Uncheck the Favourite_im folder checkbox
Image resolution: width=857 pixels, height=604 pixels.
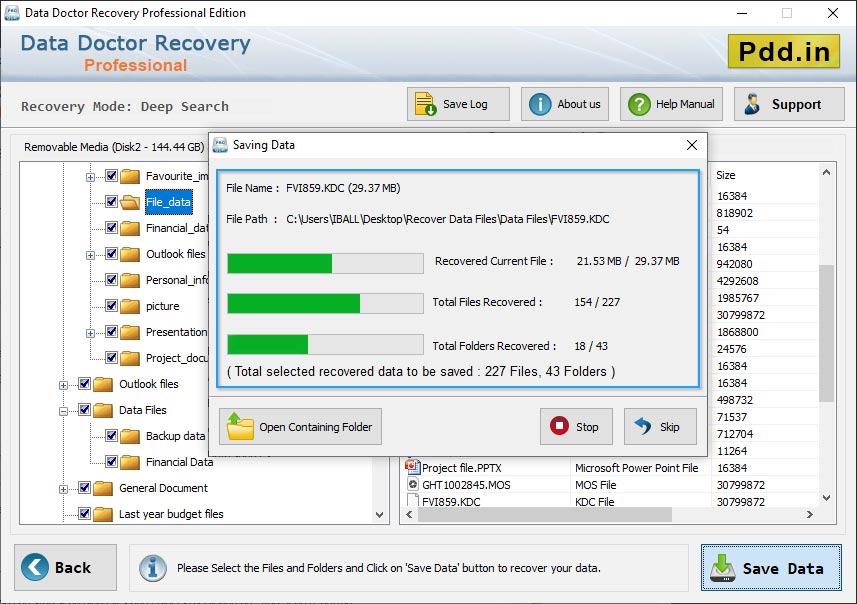coord(111,175)
